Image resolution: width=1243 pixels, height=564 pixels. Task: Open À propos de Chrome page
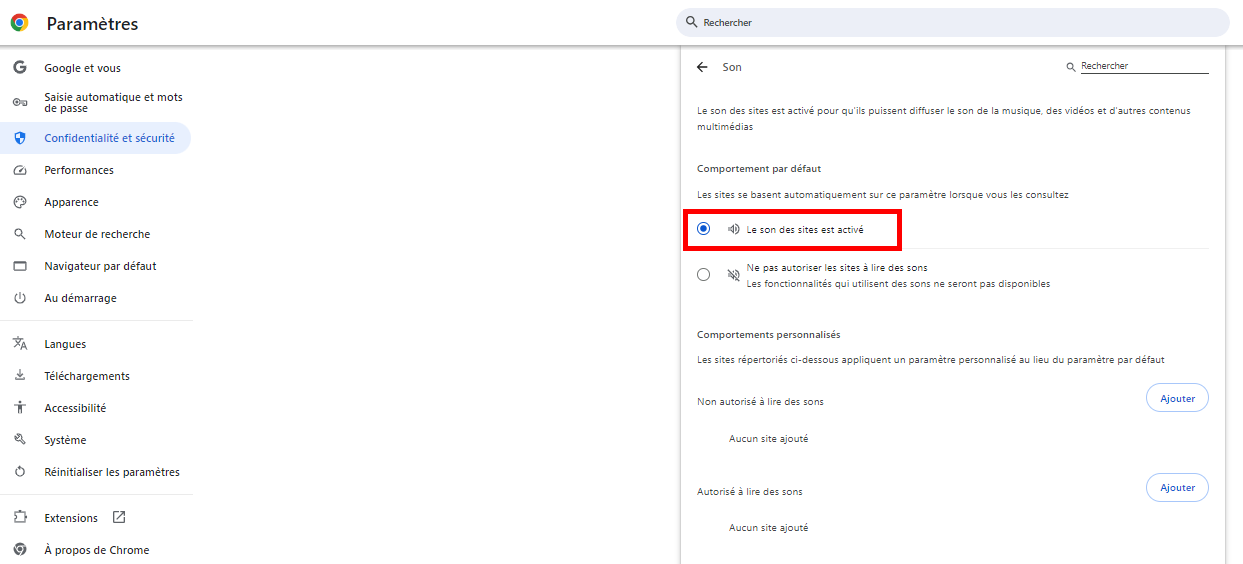click(96, 550)
